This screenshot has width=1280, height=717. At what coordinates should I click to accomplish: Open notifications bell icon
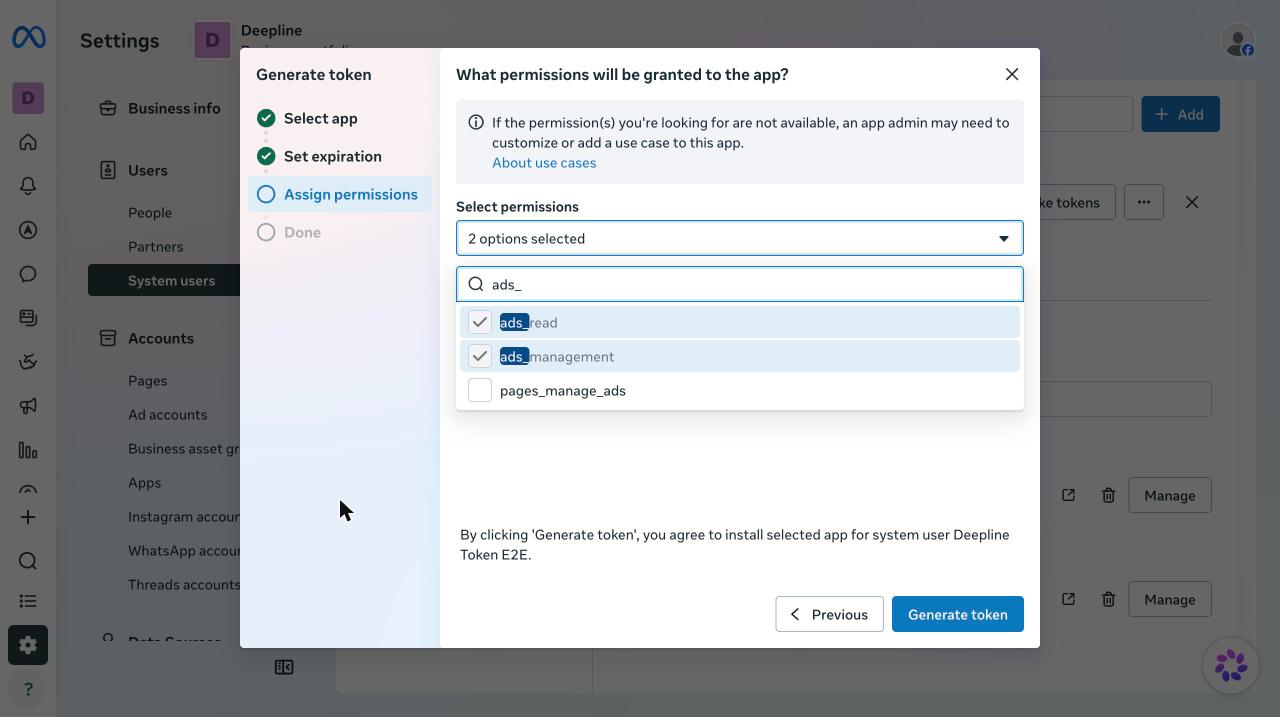coord(28,186)
